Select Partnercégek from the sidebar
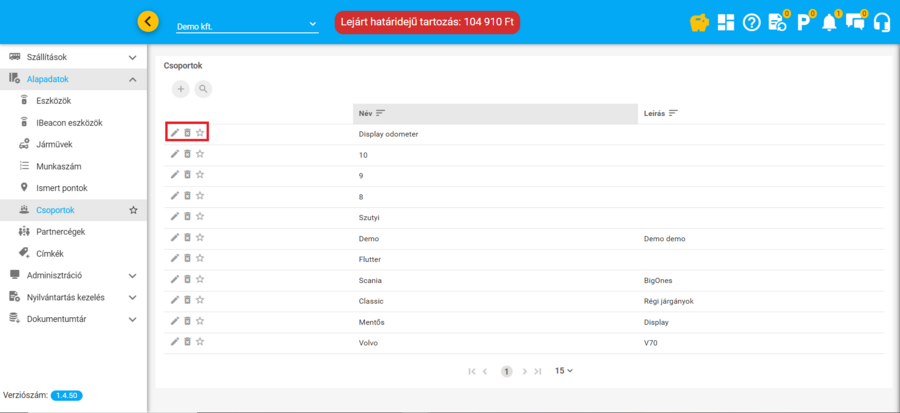Image resolution: width=900 pixels, height=413 pixels. tap(60, 231)
